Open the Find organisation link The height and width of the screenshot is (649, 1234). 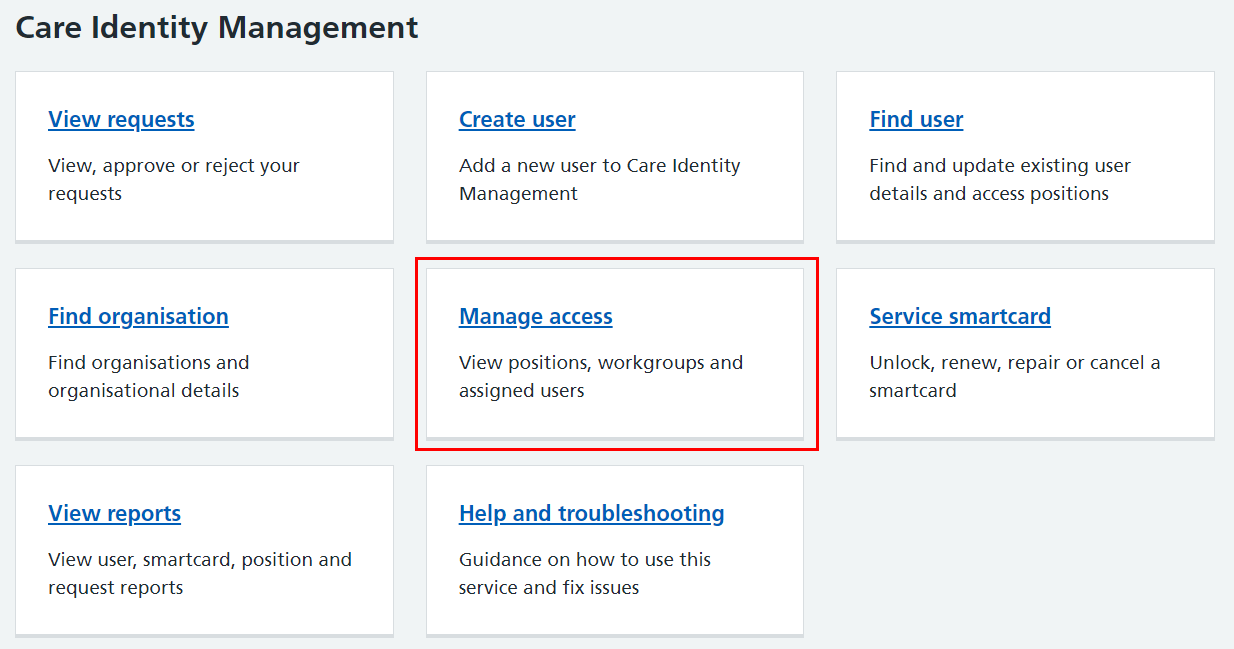point(138,317)
